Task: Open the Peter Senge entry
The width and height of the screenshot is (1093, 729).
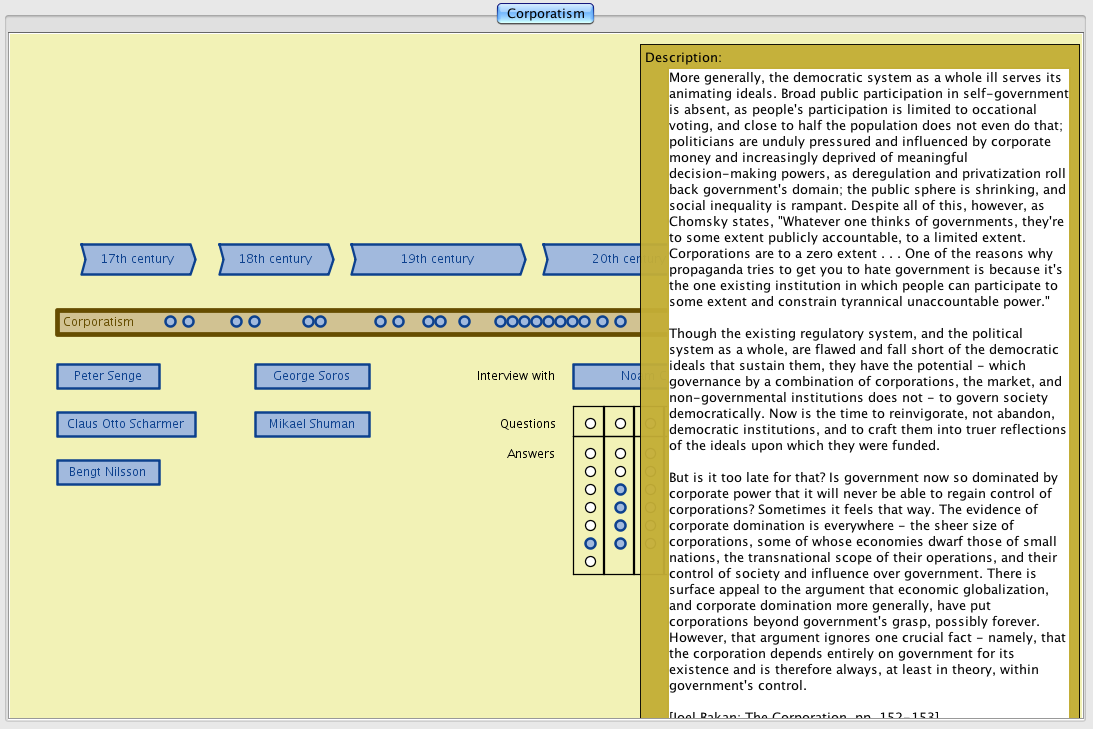Action: (x=108, y=376)
